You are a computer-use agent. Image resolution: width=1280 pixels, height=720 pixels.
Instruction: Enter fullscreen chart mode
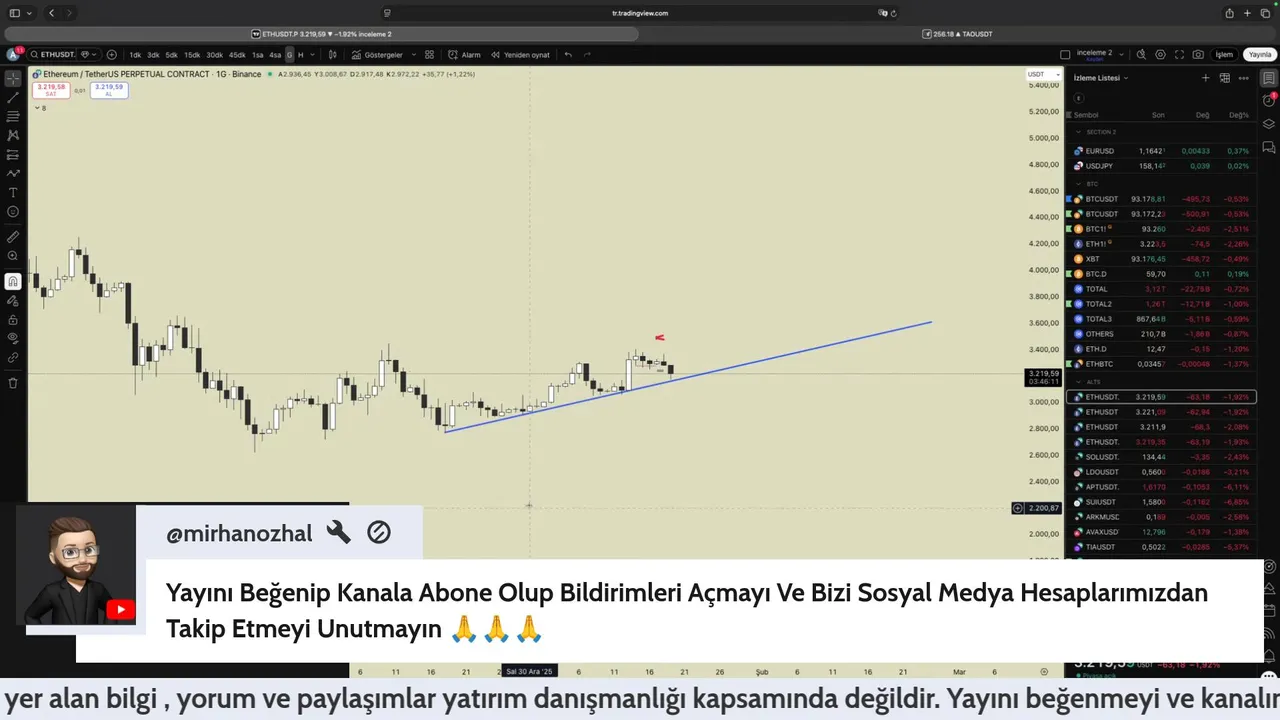point(1179,54)
